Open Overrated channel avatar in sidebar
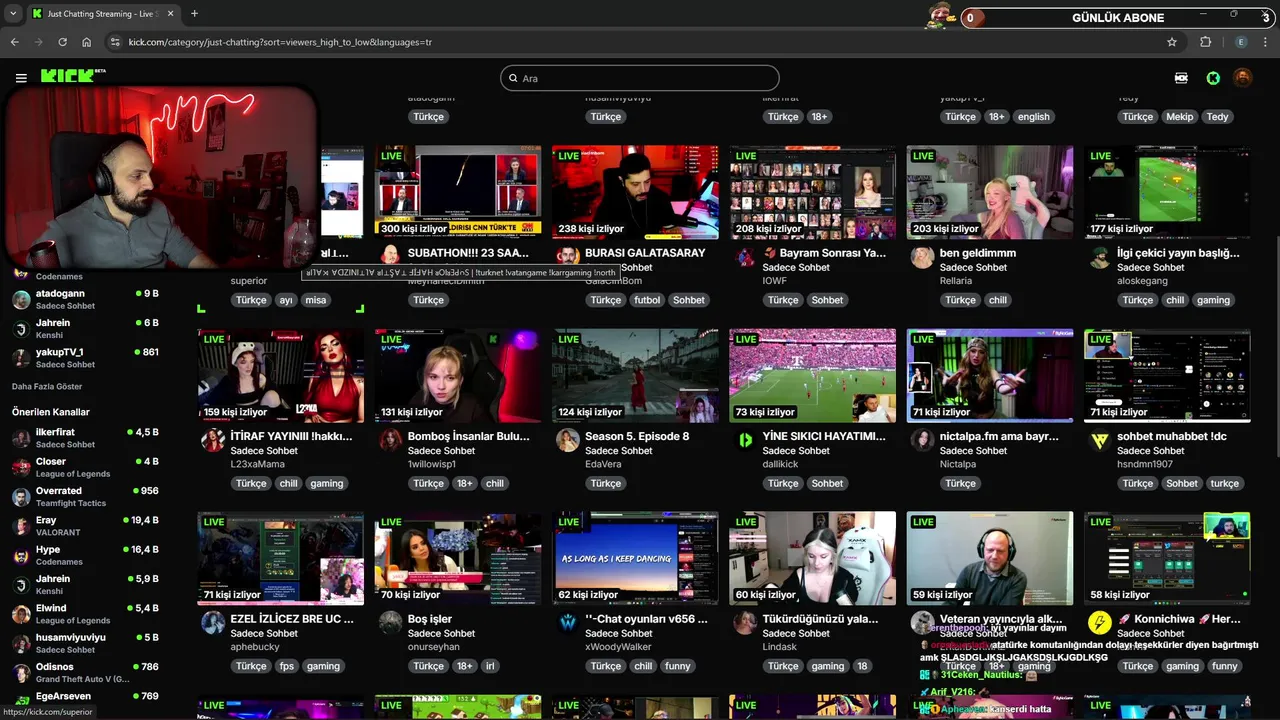This screenshot has width=1280, height=720. (x=21, y=497)
